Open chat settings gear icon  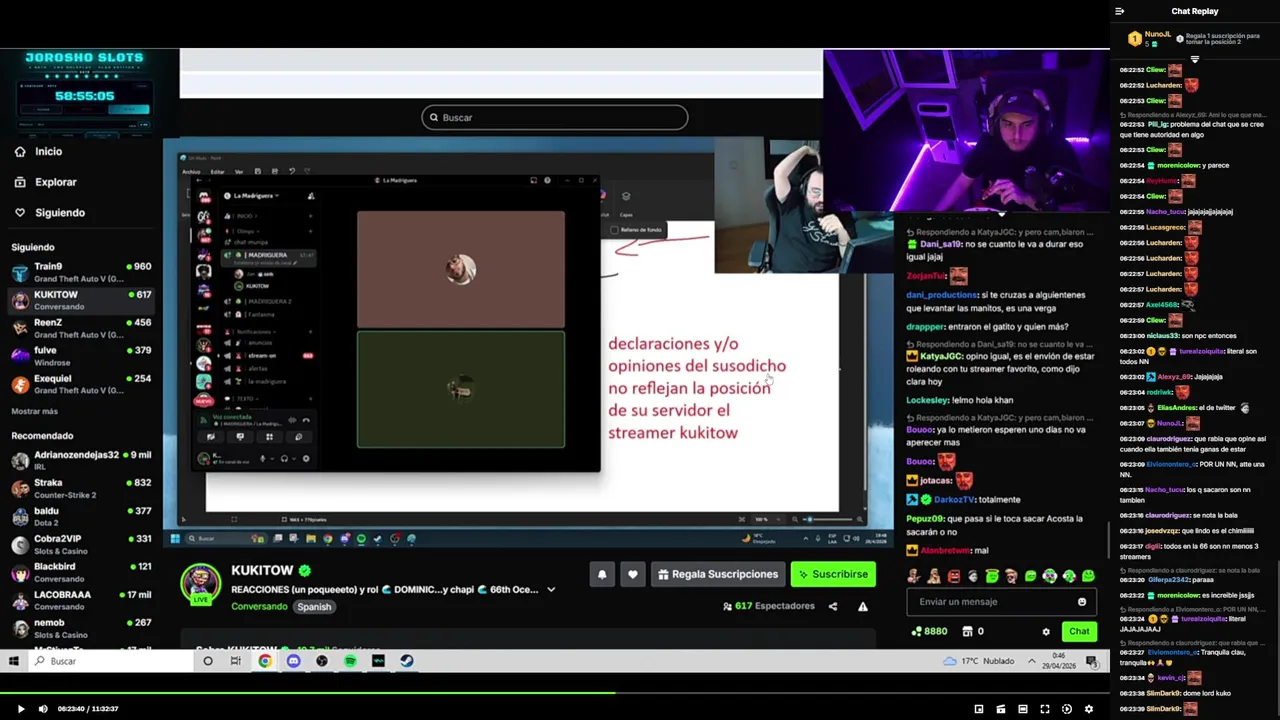(x=1046, y=632)
